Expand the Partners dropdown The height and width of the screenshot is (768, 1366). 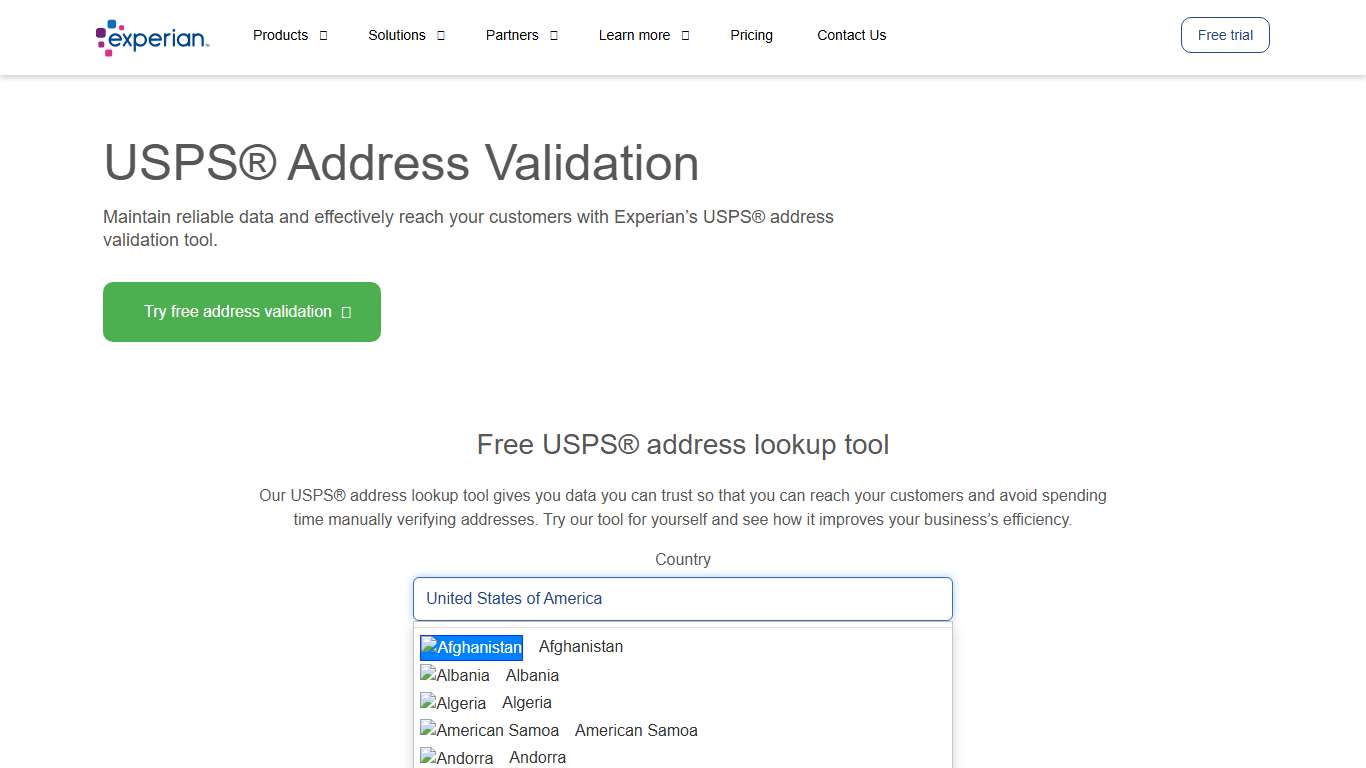[521, 35]
